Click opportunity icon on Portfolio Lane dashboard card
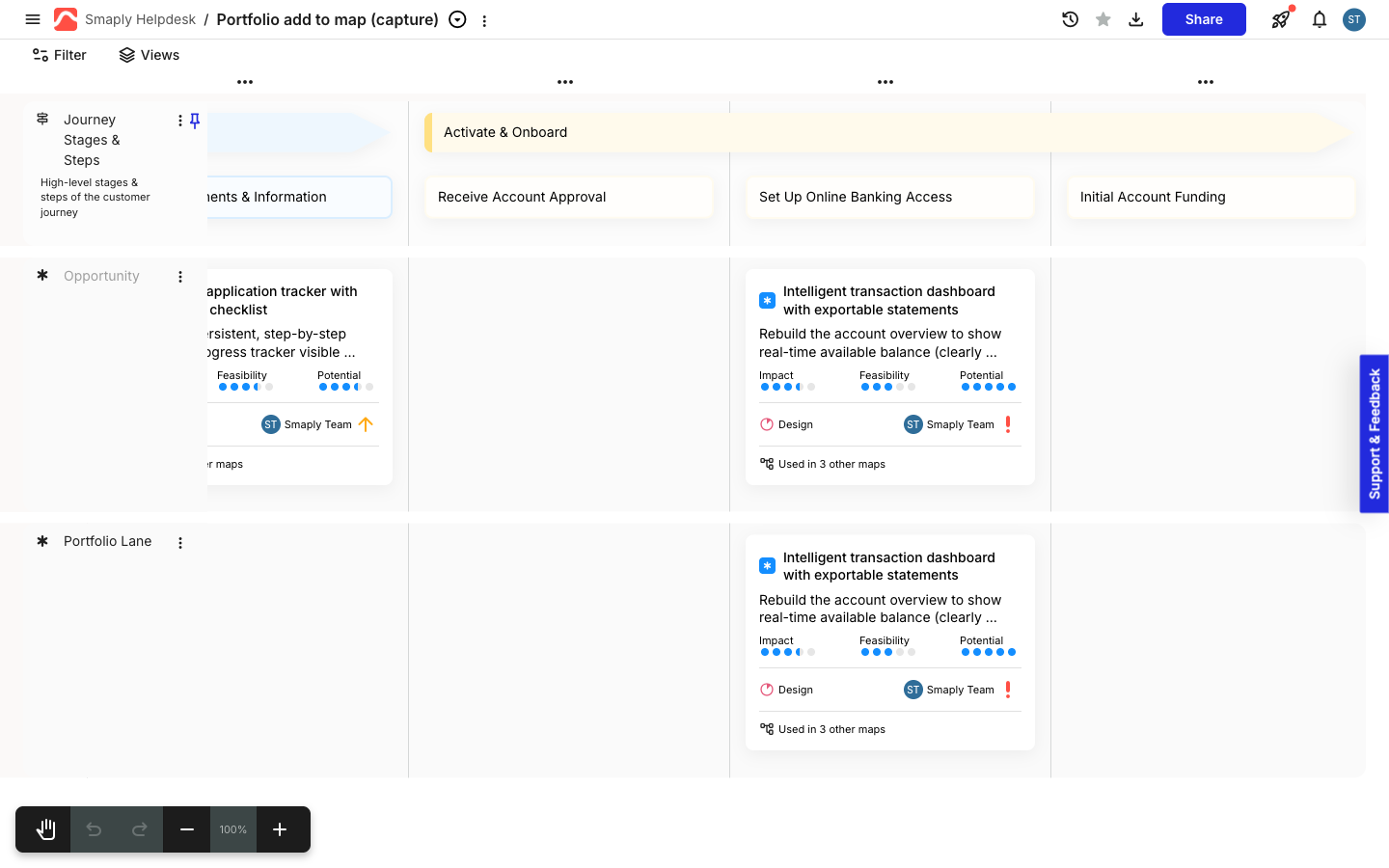Image resolution: width=1389 pixels, height=868 pixels. point(767,566)
